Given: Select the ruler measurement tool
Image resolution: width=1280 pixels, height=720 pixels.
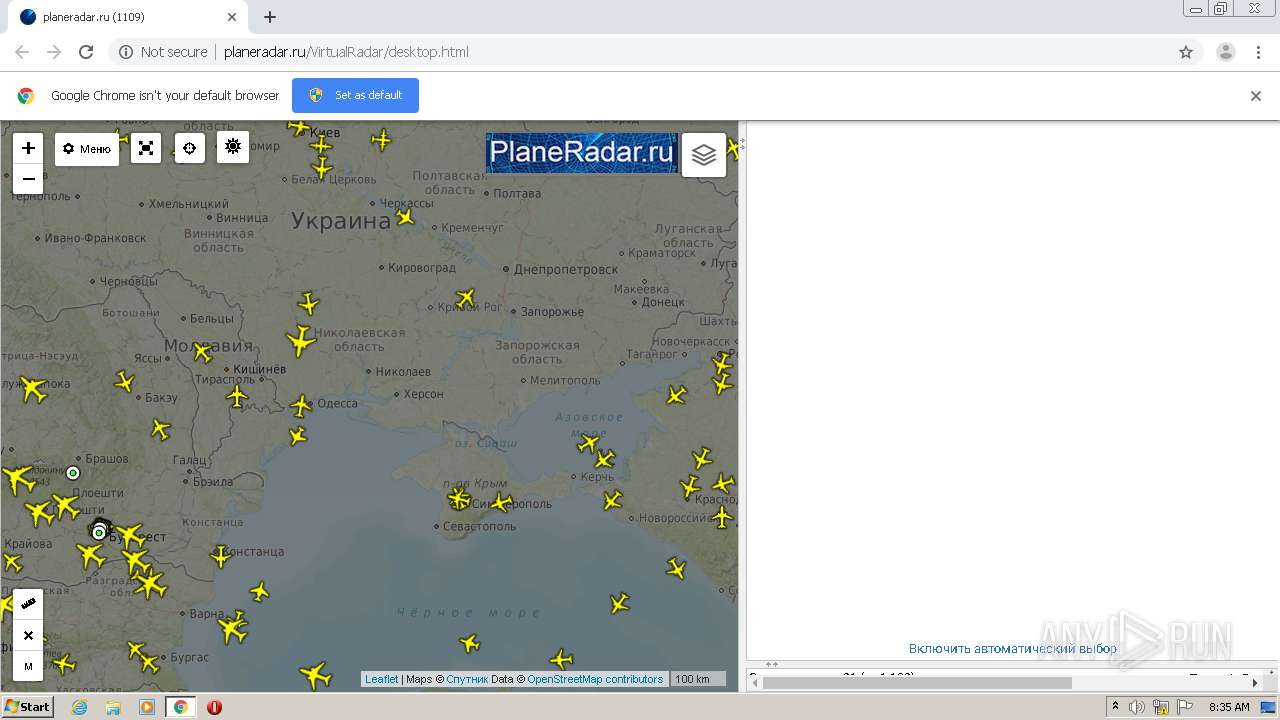Looking at the screenshot, I should coord(28,604).
